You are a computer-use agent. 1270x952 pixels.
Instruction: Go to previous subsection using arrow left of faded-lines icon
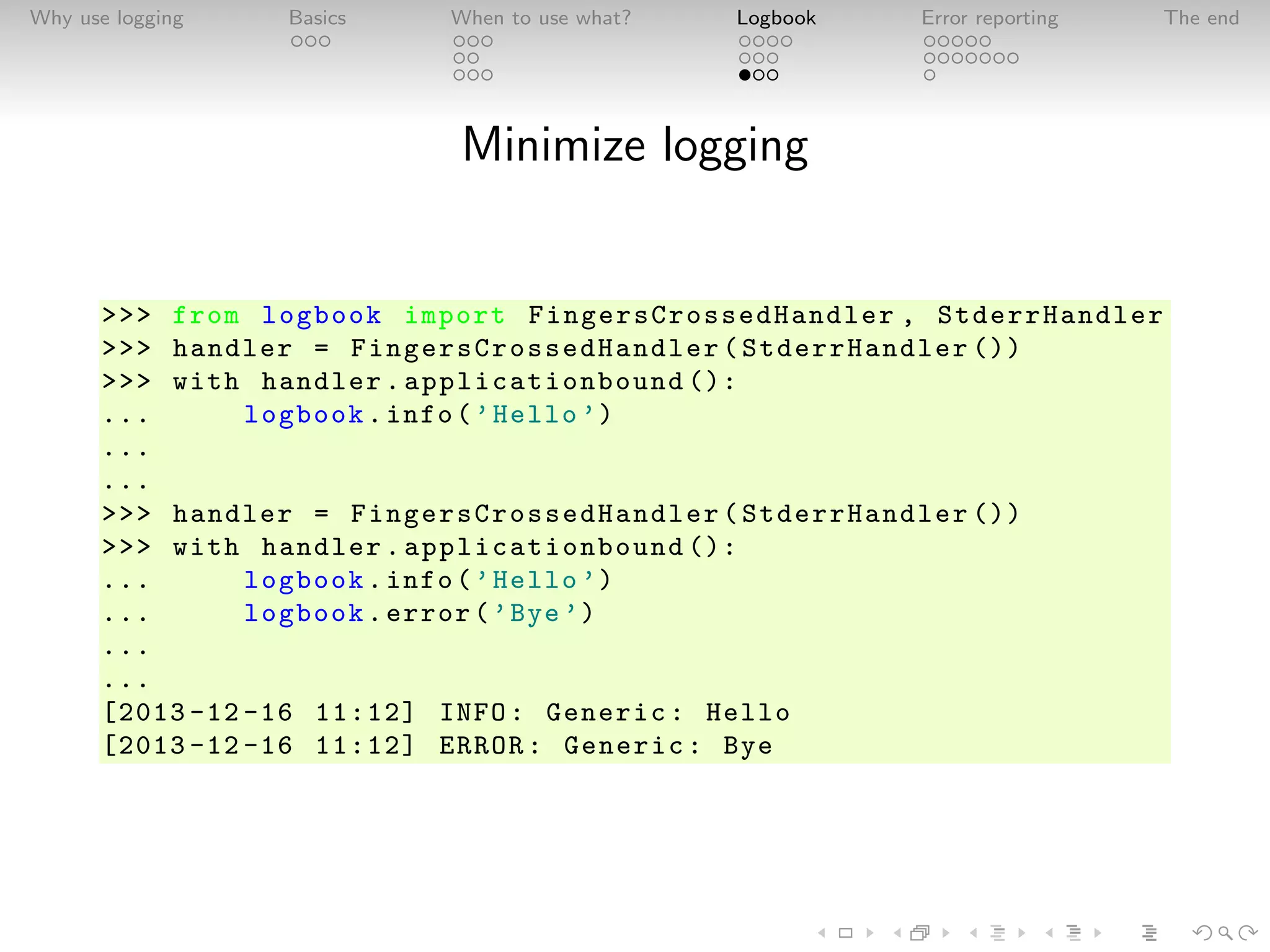coord(973,932)
